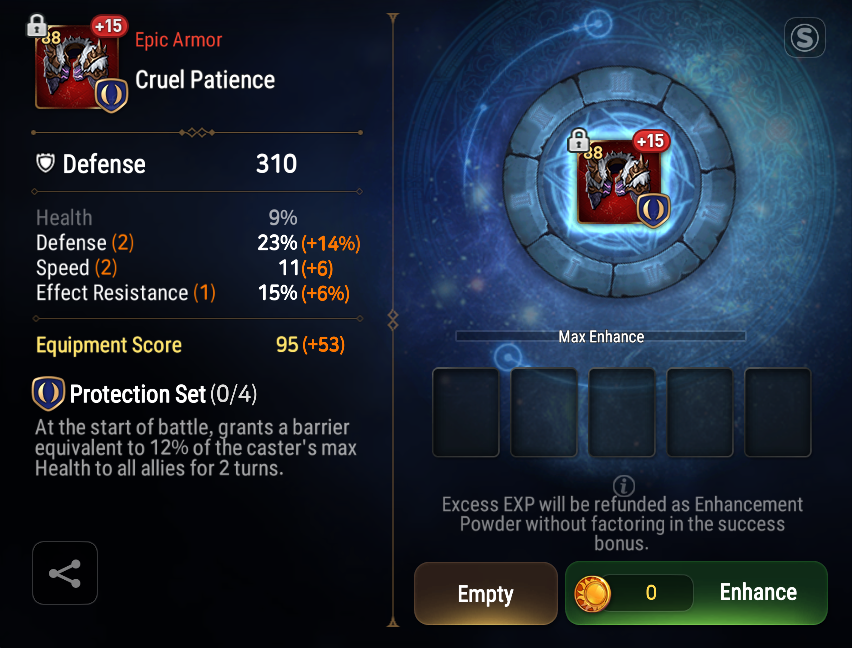Click the Protection Set shield icon
The image size is (852, 648).
[x=48, y=394]
